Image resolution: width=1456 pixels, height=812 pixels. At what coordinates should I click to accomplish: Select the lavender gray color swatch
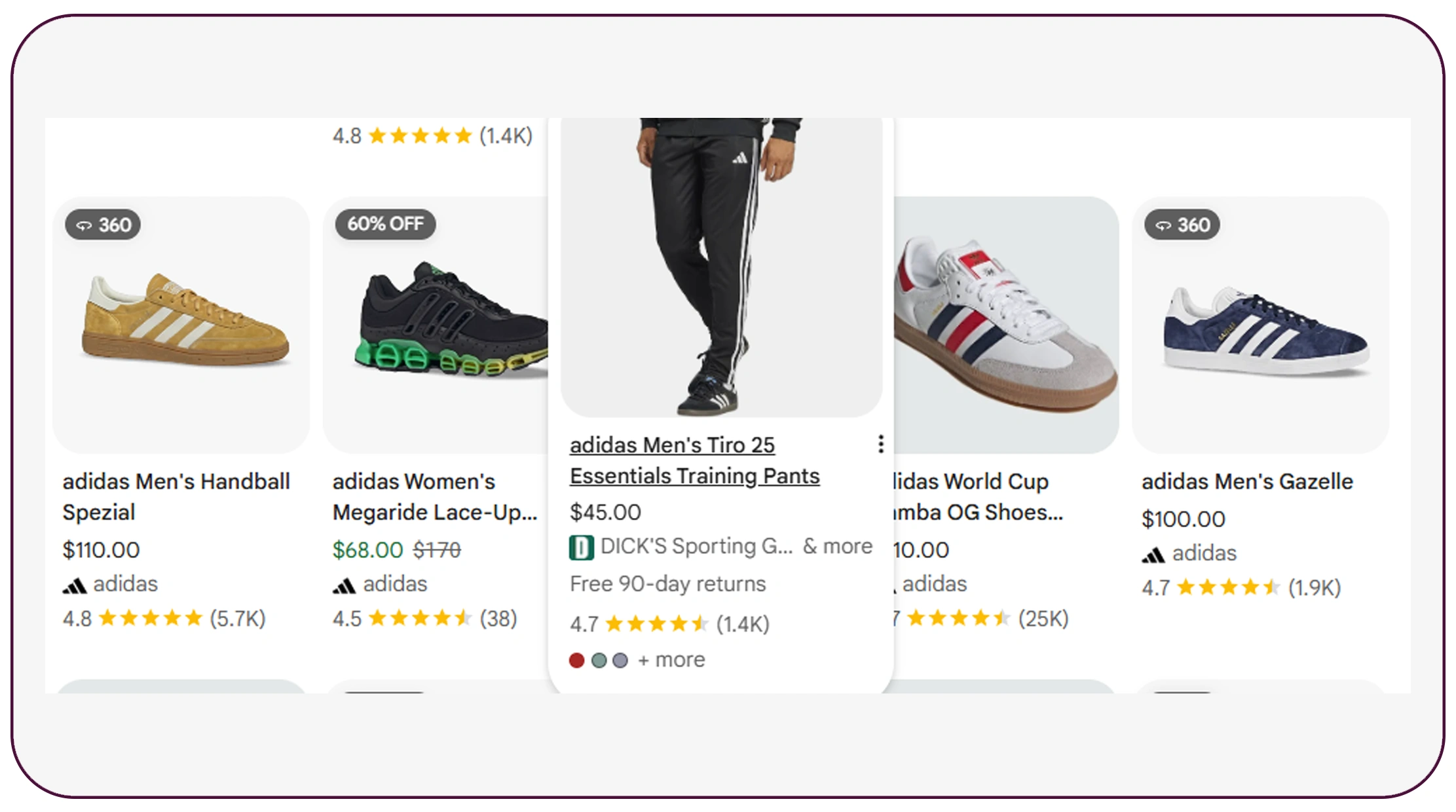tap(620, 660)
